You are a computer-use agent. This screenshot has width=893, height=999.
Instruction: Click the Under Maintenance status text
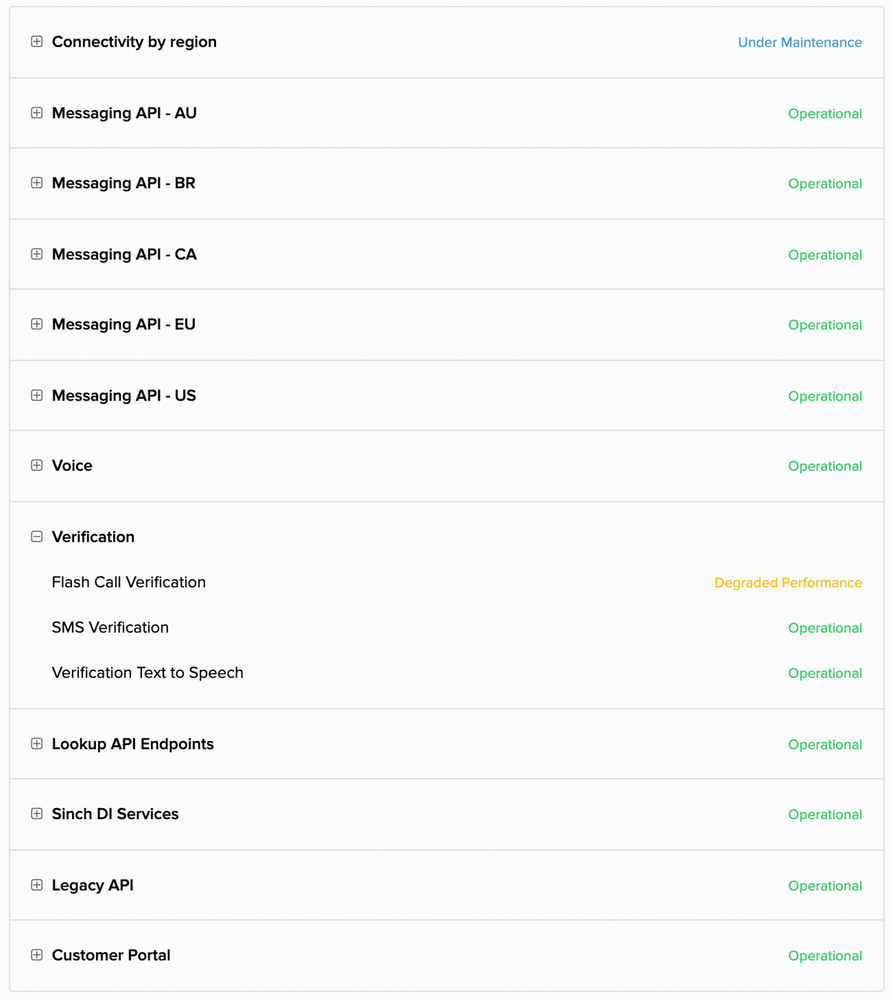pos(800,42)
